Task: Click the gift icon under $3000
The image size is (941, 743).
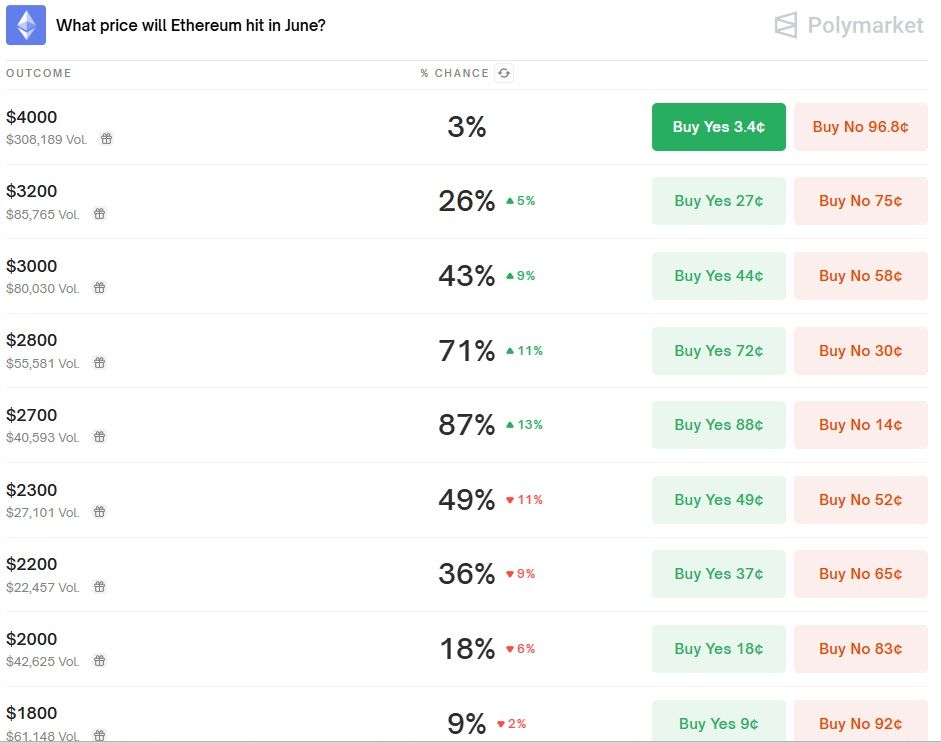Action: tap(100, 288)
